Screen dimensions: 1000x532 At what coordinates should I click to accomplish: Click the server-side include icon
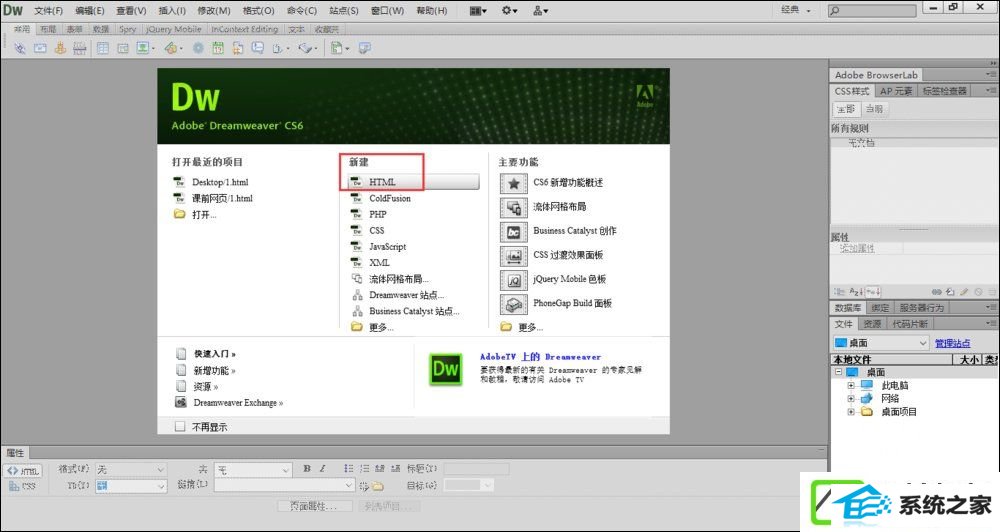coord(238,48)
